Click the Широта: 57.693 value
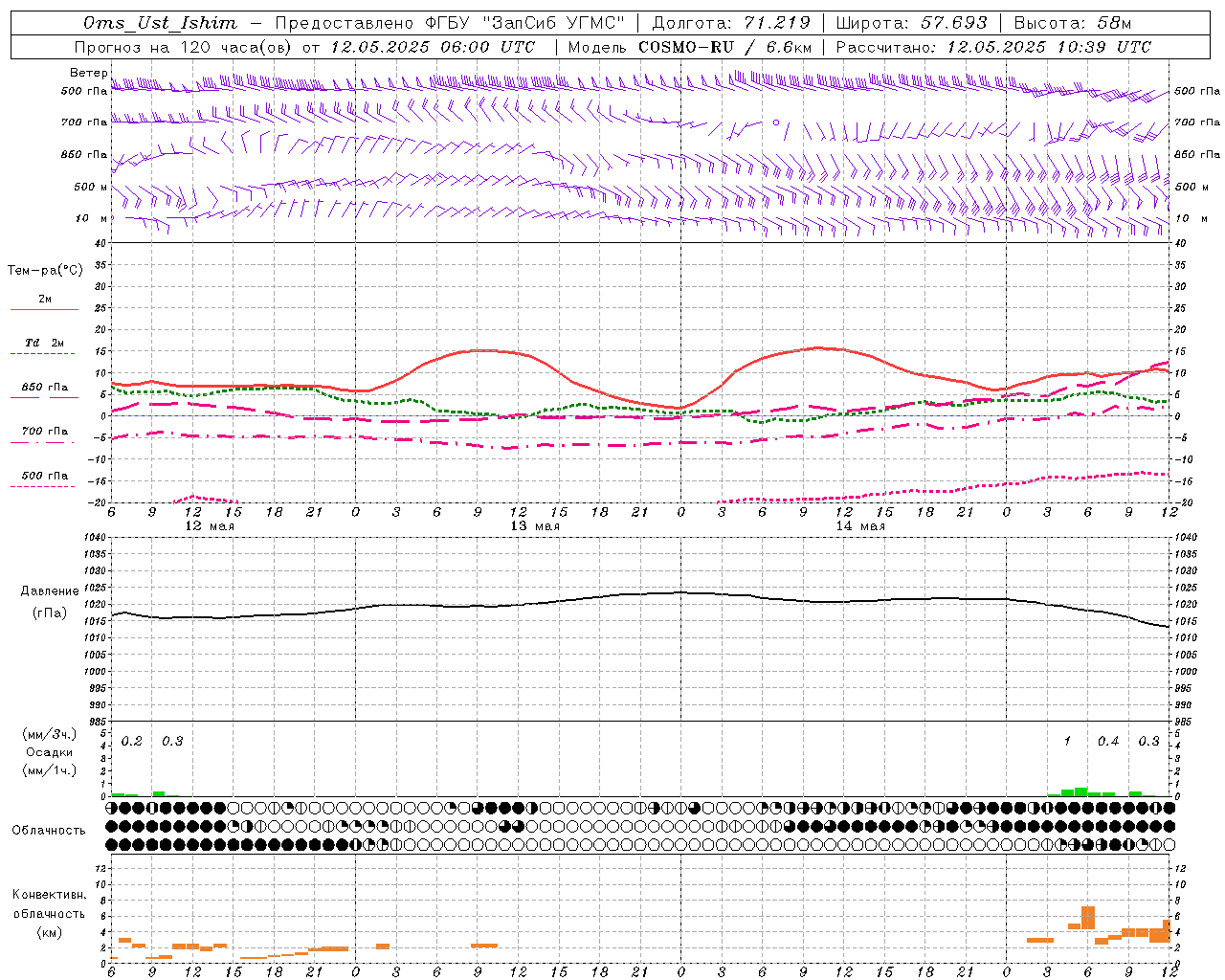Image resolution: width=1225 pixels, height=980 pixels. 911,23
